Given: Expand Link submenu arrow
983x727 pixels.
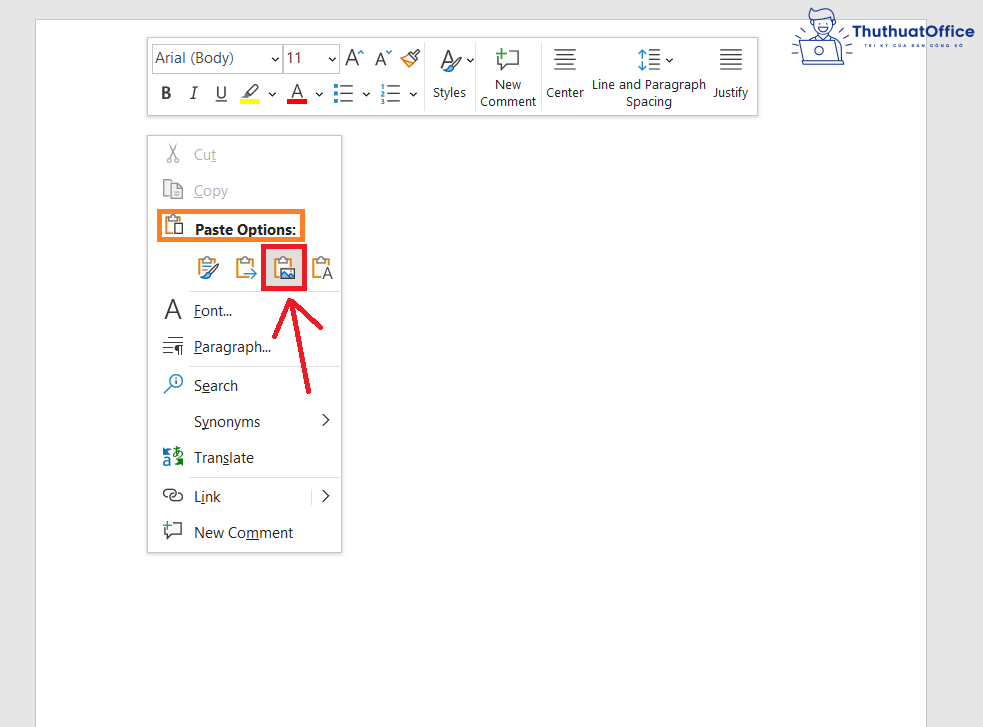Looking at the screenshot, I should point(326,496).
